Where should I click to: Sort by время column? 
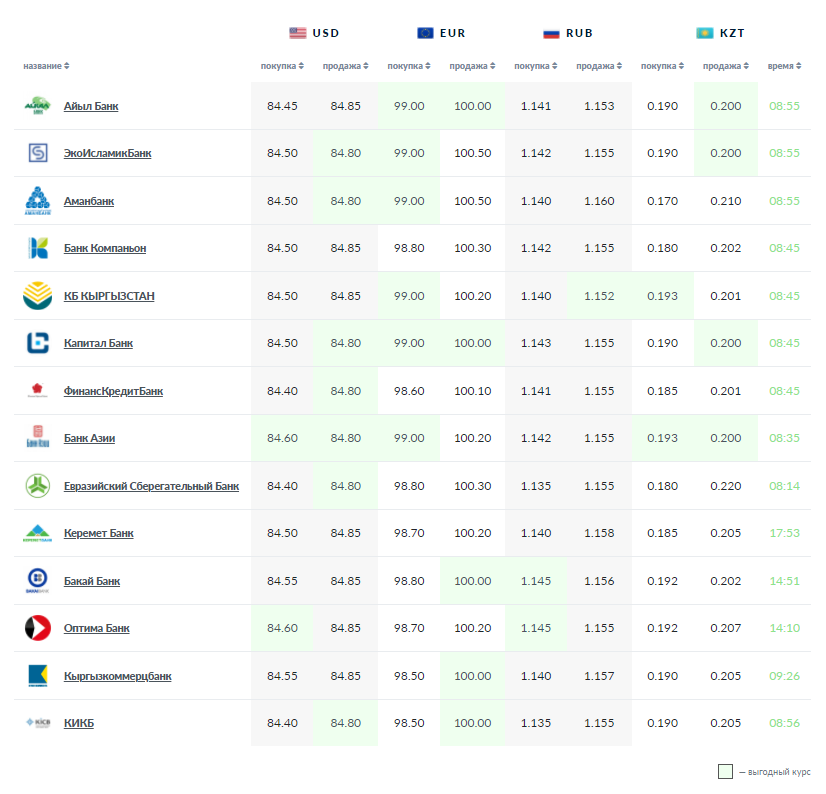coord(784,66)
